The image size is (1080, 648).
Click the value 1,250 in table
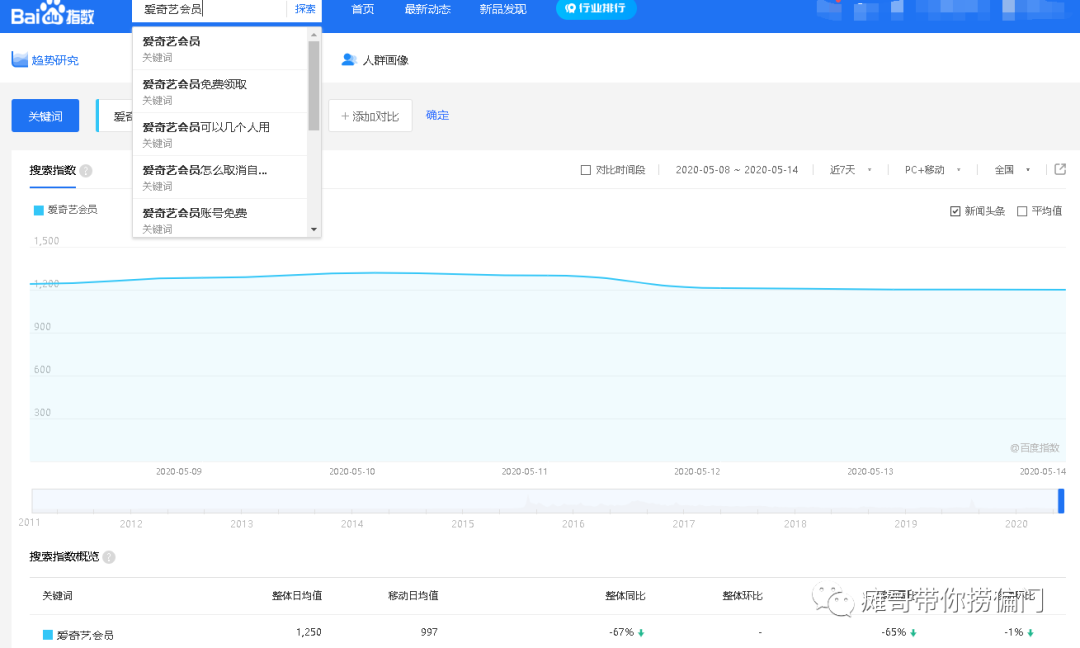pyautogui.click(x=309, y=631)
